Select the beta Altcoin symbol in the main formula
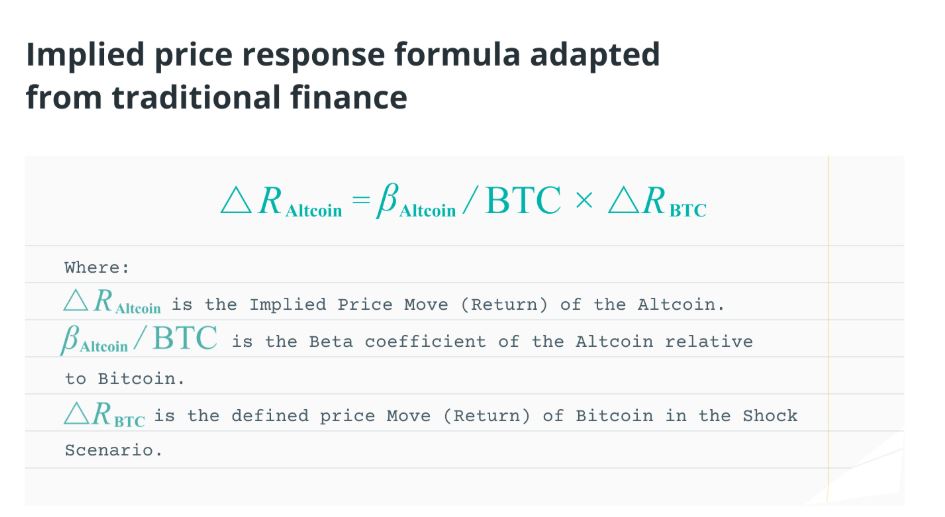Image resolution: width=945 pixels, height=517 pixels. 415,201
